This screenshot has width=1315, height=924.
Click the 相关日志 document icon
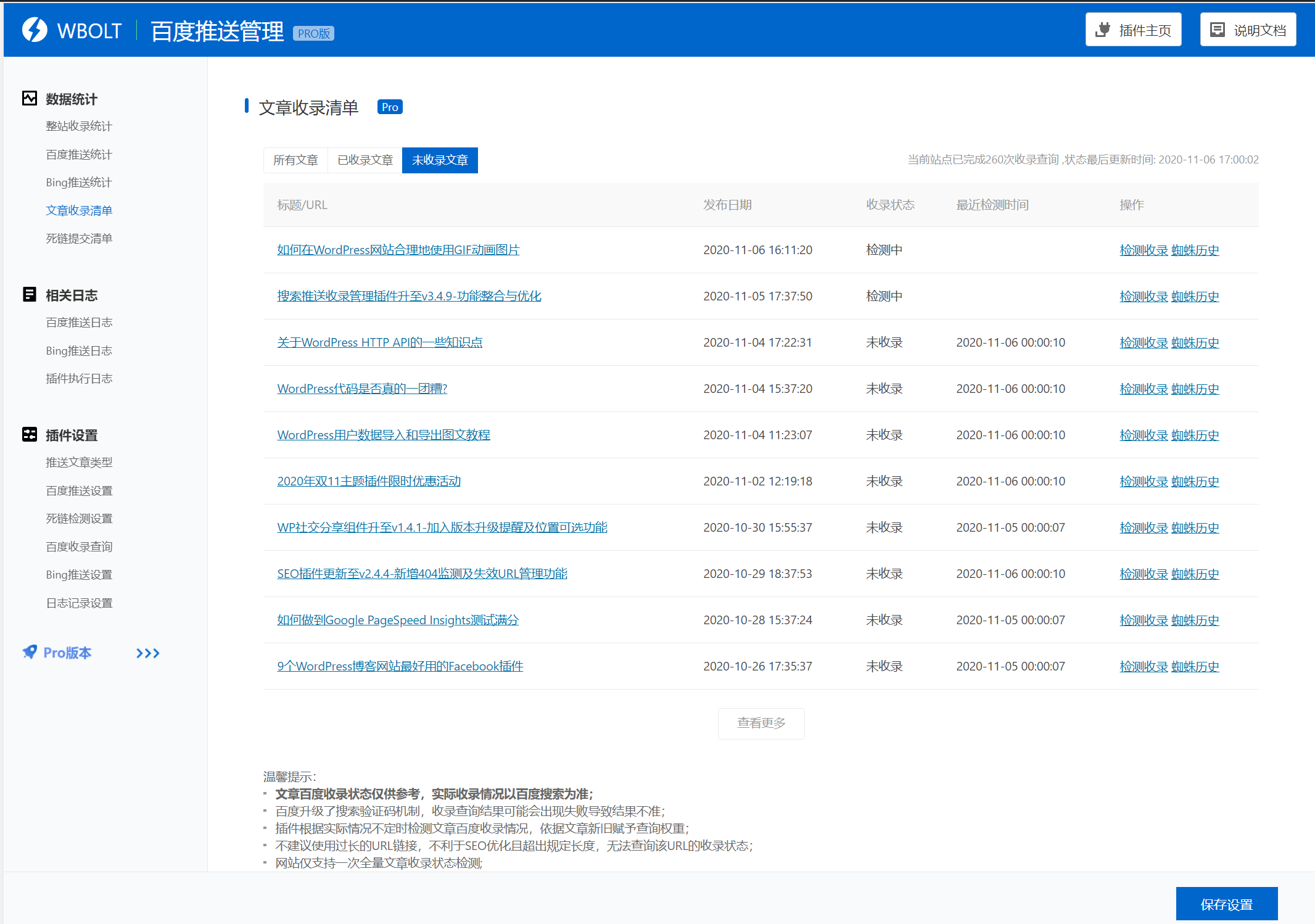click(x=30, y=294)
